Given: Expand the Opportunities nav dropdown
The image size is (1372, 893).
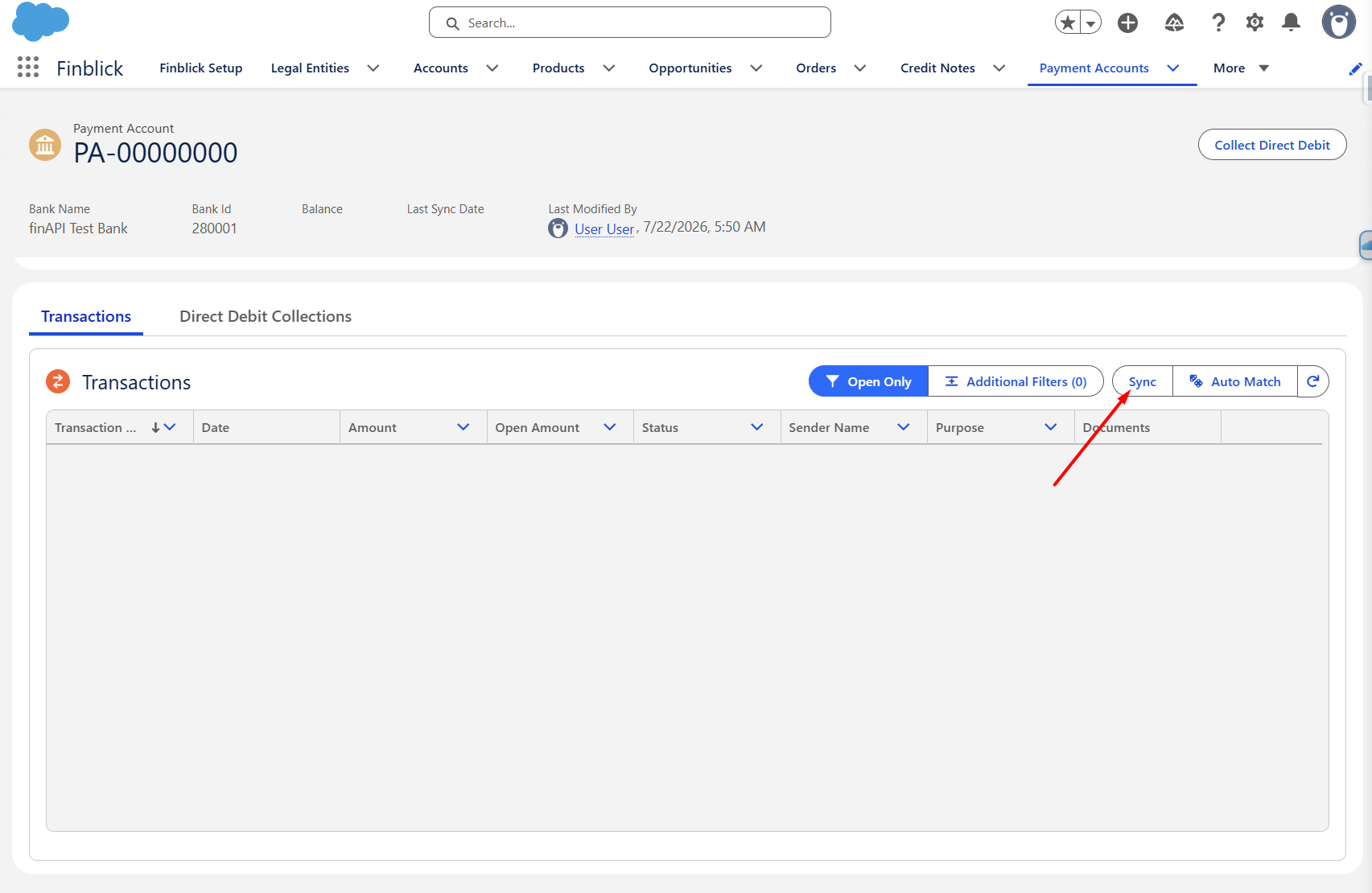Looking at the screenshot, I should 756,68.
